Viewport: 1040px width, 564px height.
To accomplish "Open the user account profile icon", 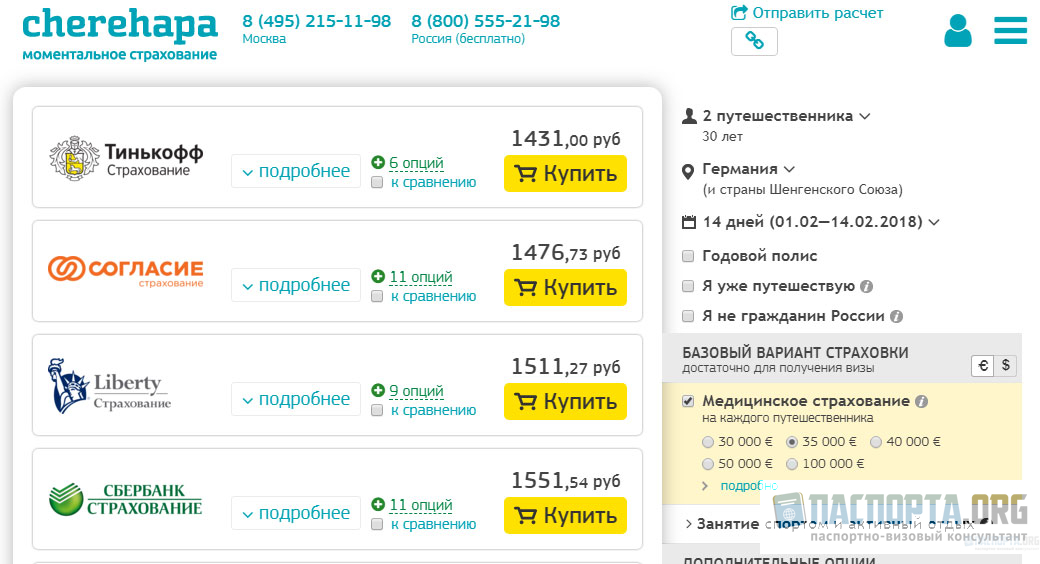I will point(958,31).
